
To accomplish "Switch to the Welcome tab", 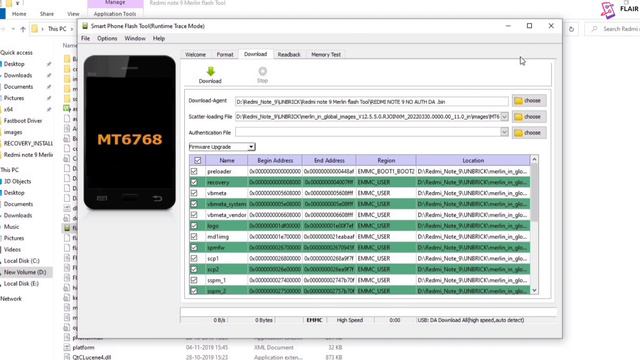I will tap(196, 54).
